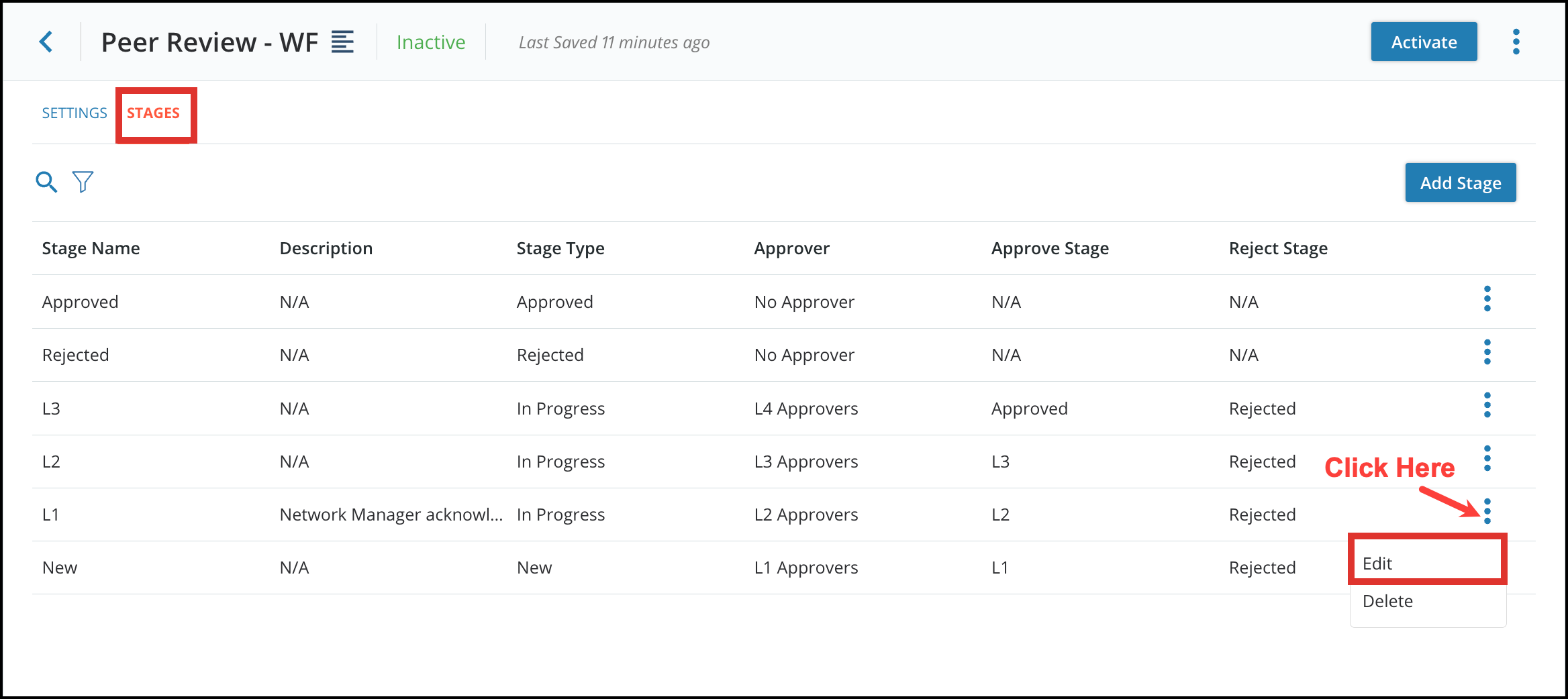Select the Rejected stage name cell

coord(75,355)
